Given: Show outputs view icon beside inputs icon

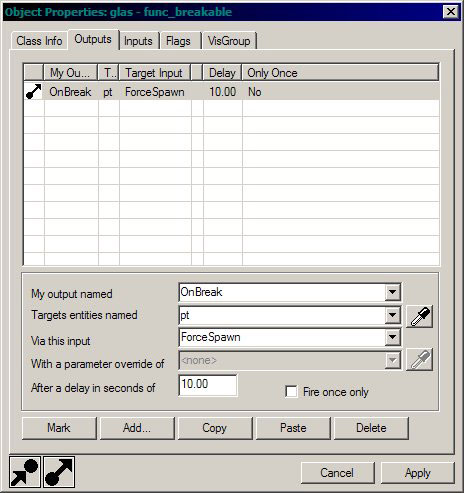Looking at the screenshot, I should coord(59,472).
